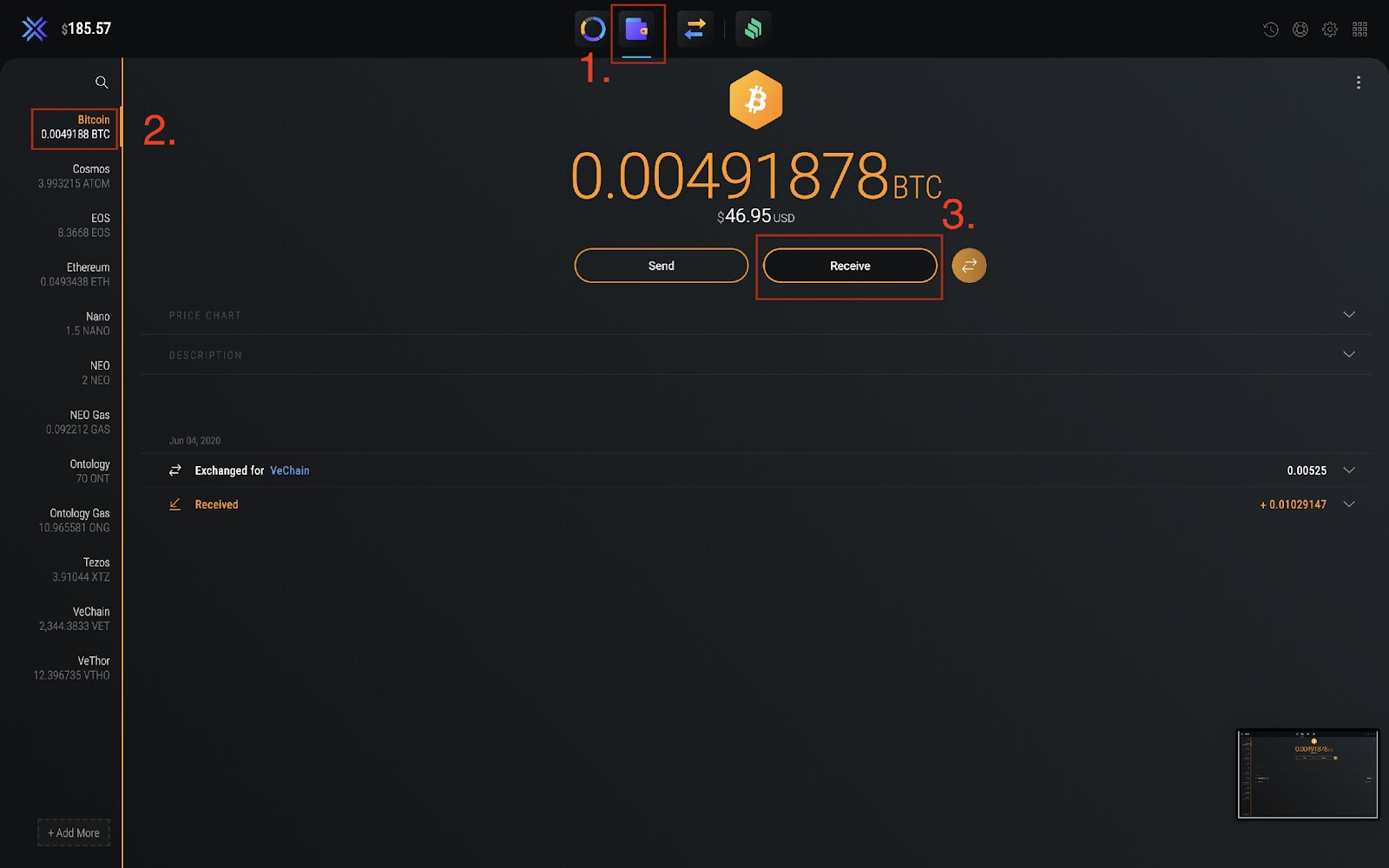Click the DESCRIPTION section label
Image resolution: width=1389 pixels, height=868 pixels.
[205, 355]
